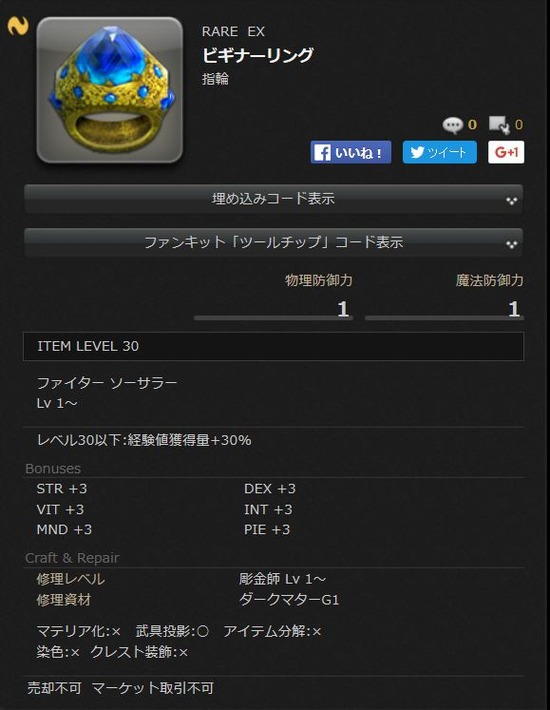Expand the ファンキット「ツールチップ」コード表示 bar
Viewport: 550px width, 710px height.
(x=273, y=243)
